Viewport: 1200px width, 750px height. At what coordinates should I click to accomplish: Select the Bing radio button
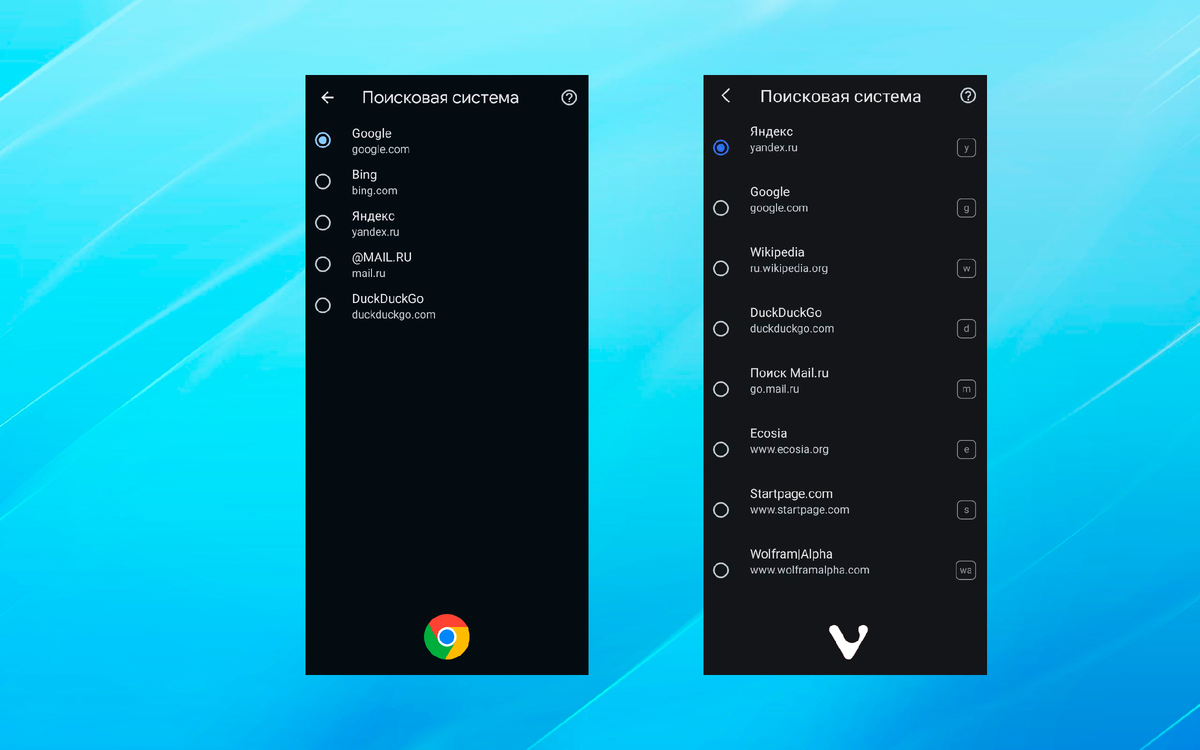(x=323, y=181)
